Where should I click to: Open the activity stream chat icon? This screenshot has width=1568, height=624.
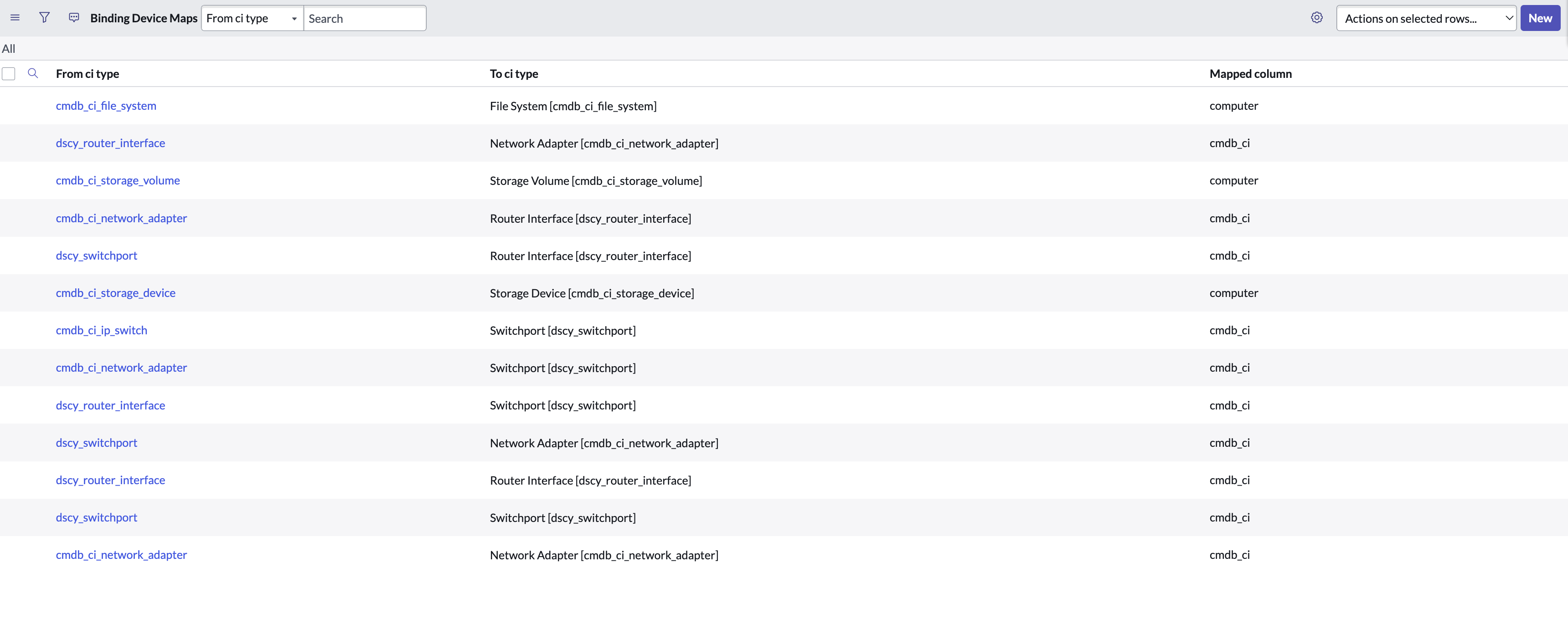tap(74, 18)
